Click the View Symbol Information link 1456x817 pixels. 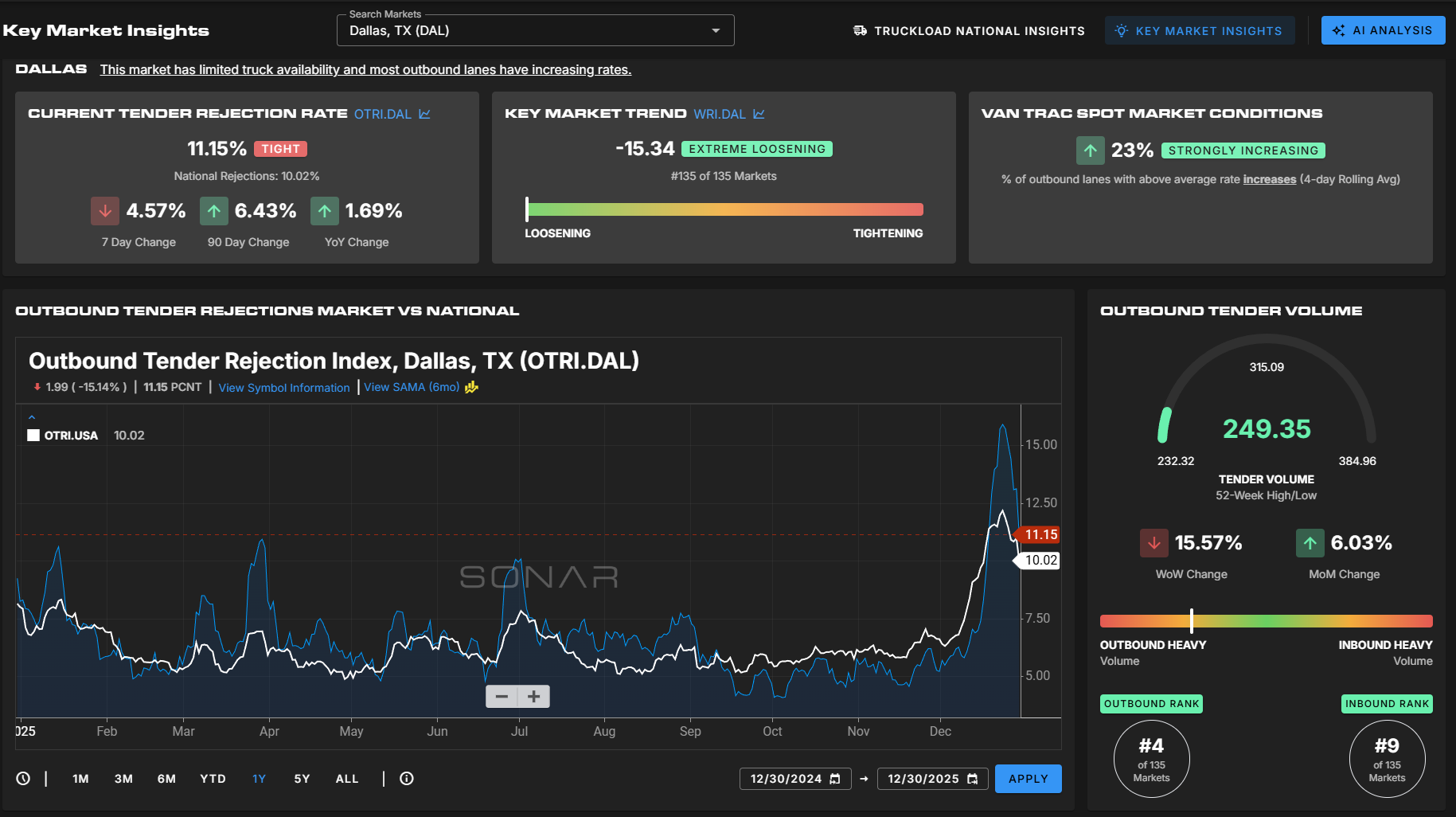(x=284, y=388)
